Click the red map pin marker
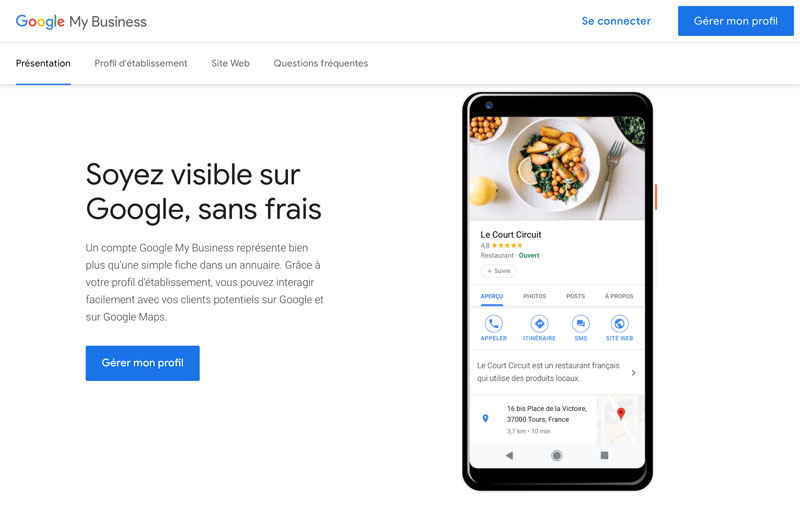 (621, 414)
